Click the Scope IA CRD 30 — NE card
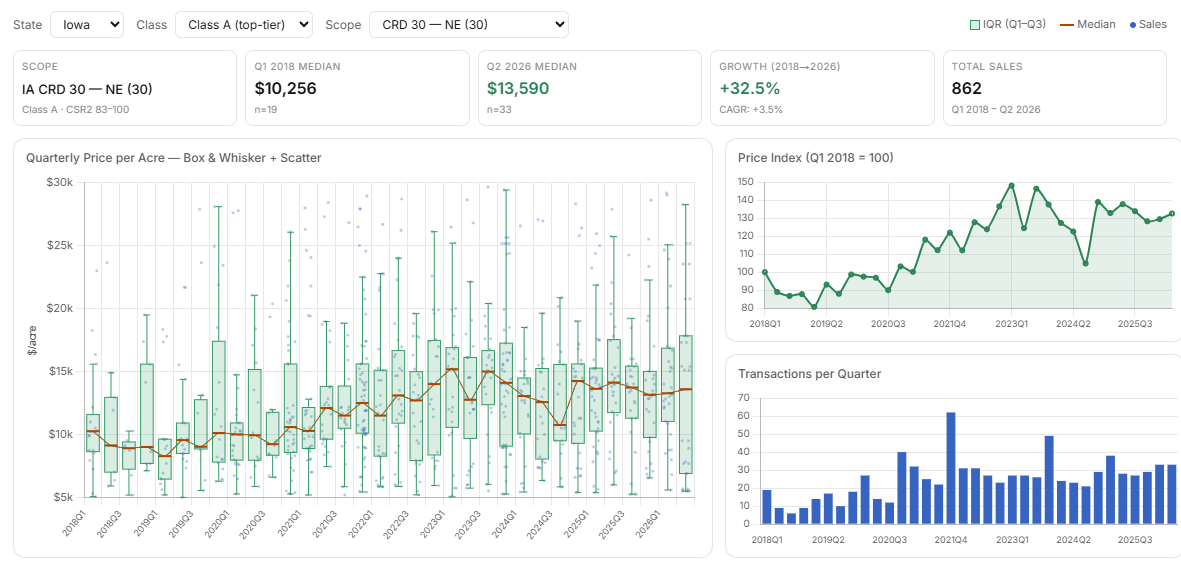Image resolution: width=1181 pixels, height=561 pixels. [124, 88]
